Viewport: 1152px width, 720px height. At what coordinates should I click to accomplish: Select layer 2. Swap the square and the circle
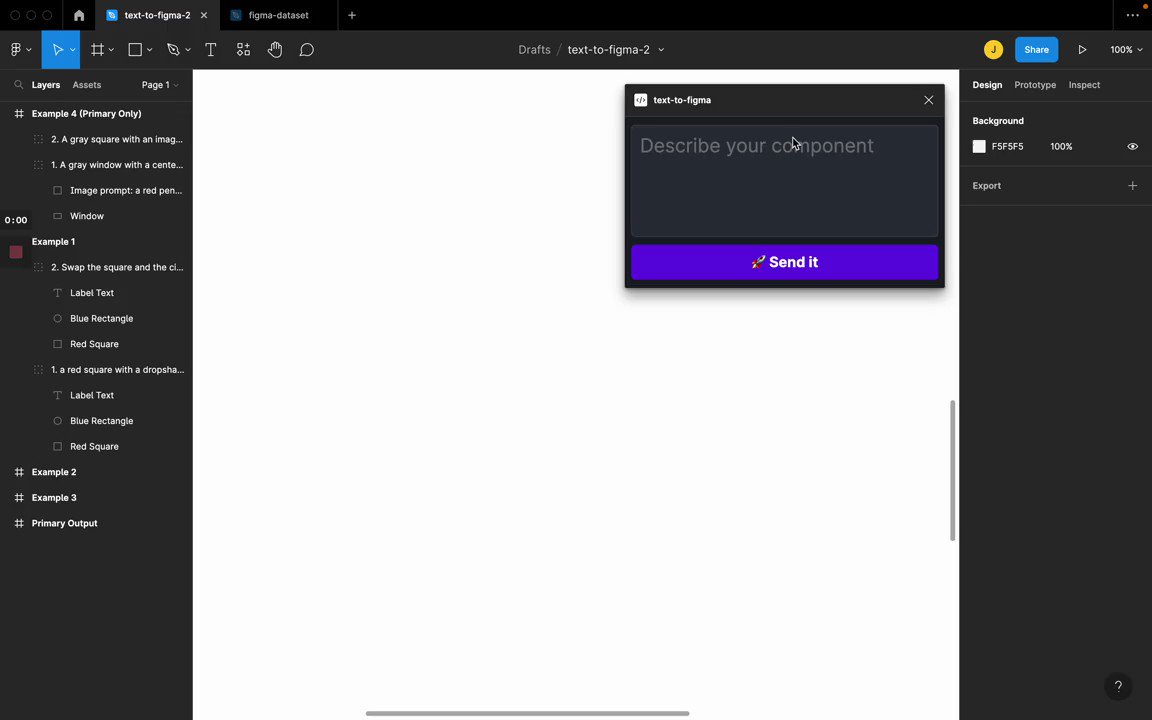pyautogui.click(x=96, y=267)
